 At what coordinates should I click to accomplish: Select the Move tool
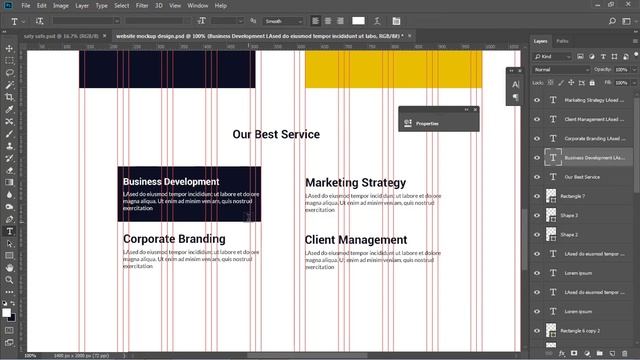pyautogui.click(x=9, y=49)
